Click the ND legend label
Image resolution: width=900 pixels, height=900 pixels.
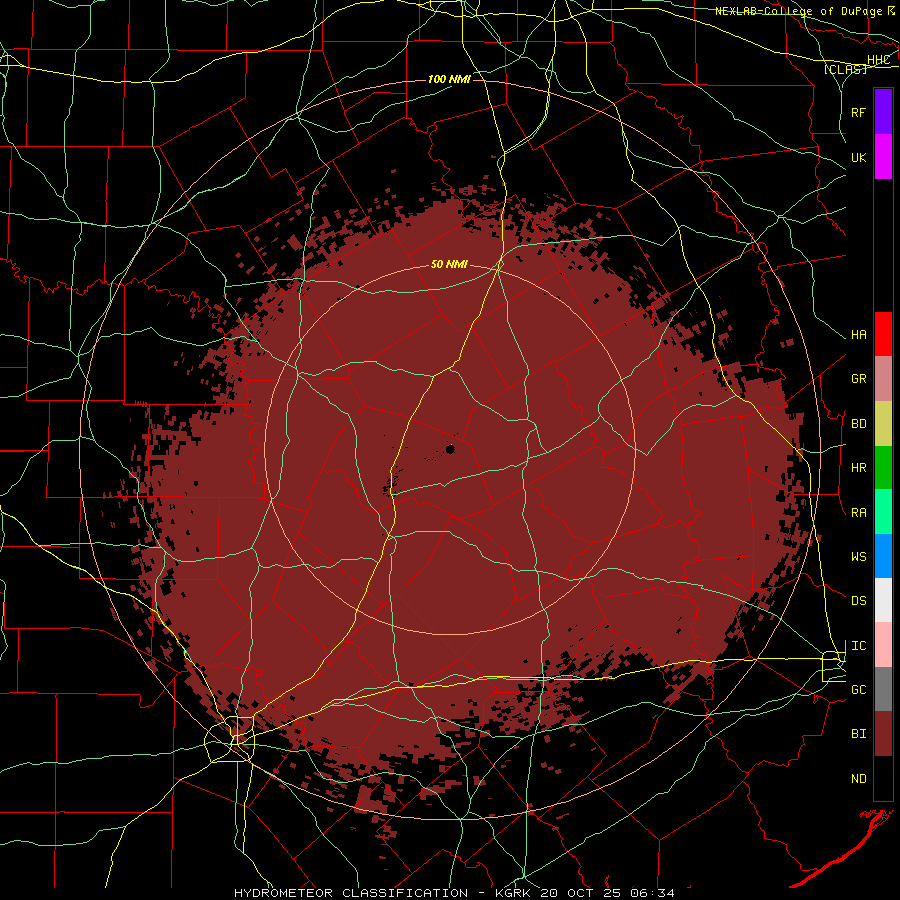click(x=859, y=779)
